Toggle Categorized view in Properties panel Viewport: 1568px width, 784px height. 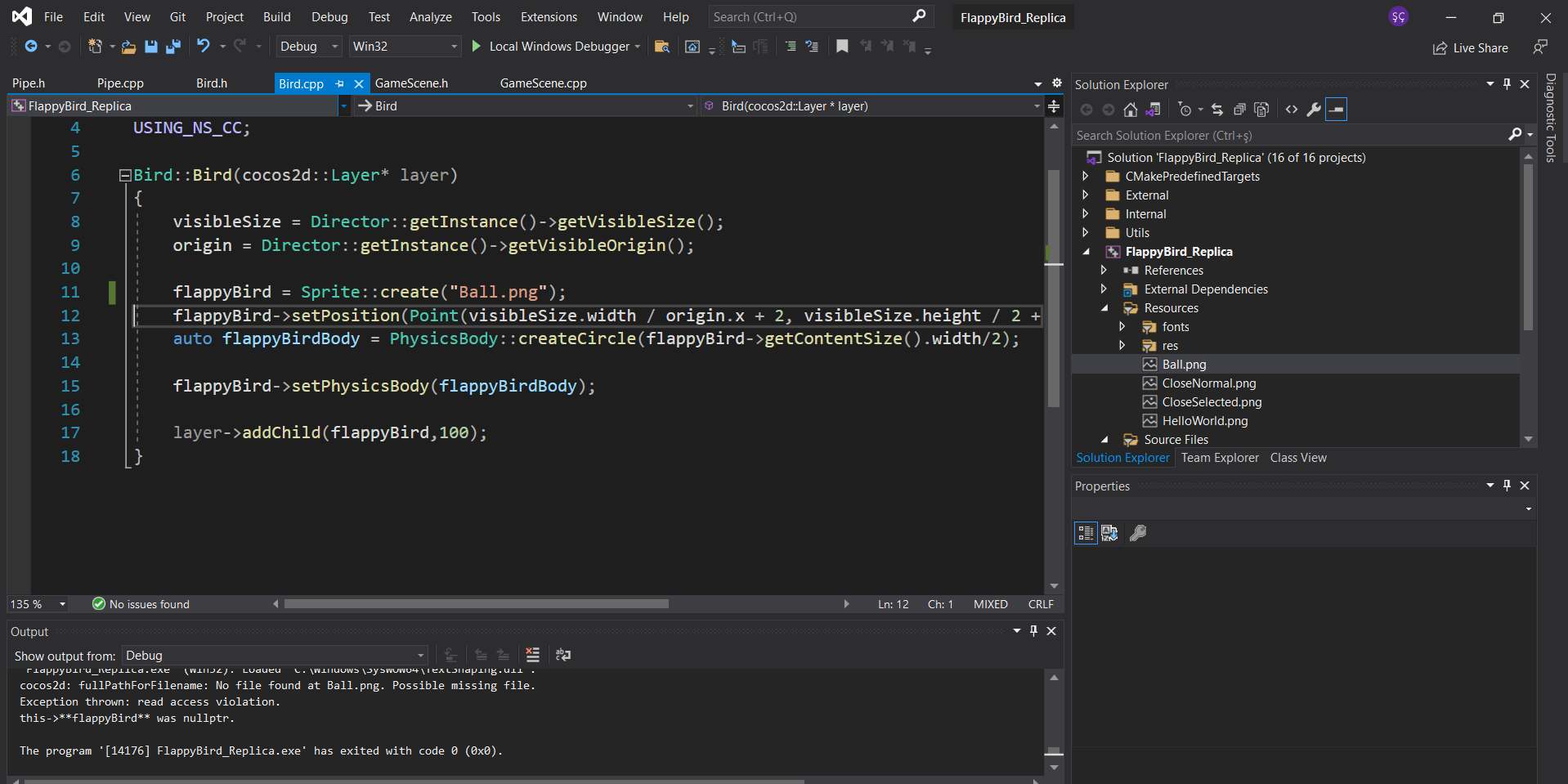coord(1086,533)
